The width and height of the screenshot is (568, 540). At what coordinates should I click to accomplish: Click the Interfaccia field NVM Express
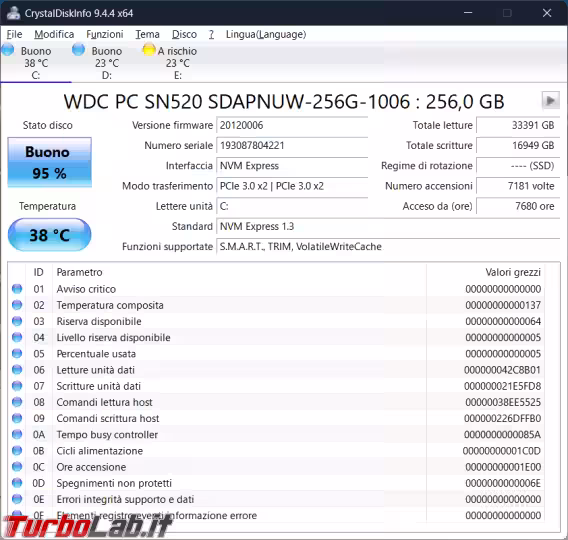(292, 166)
